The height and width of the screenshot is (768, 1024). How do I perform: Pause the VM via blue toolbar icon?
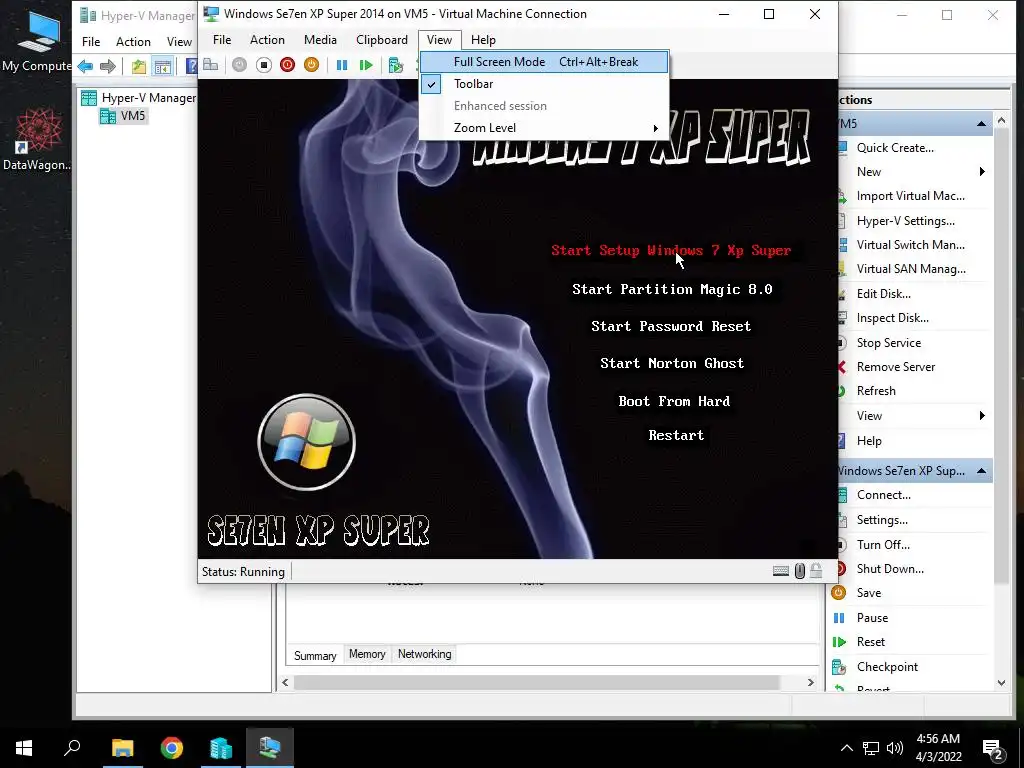342,65
